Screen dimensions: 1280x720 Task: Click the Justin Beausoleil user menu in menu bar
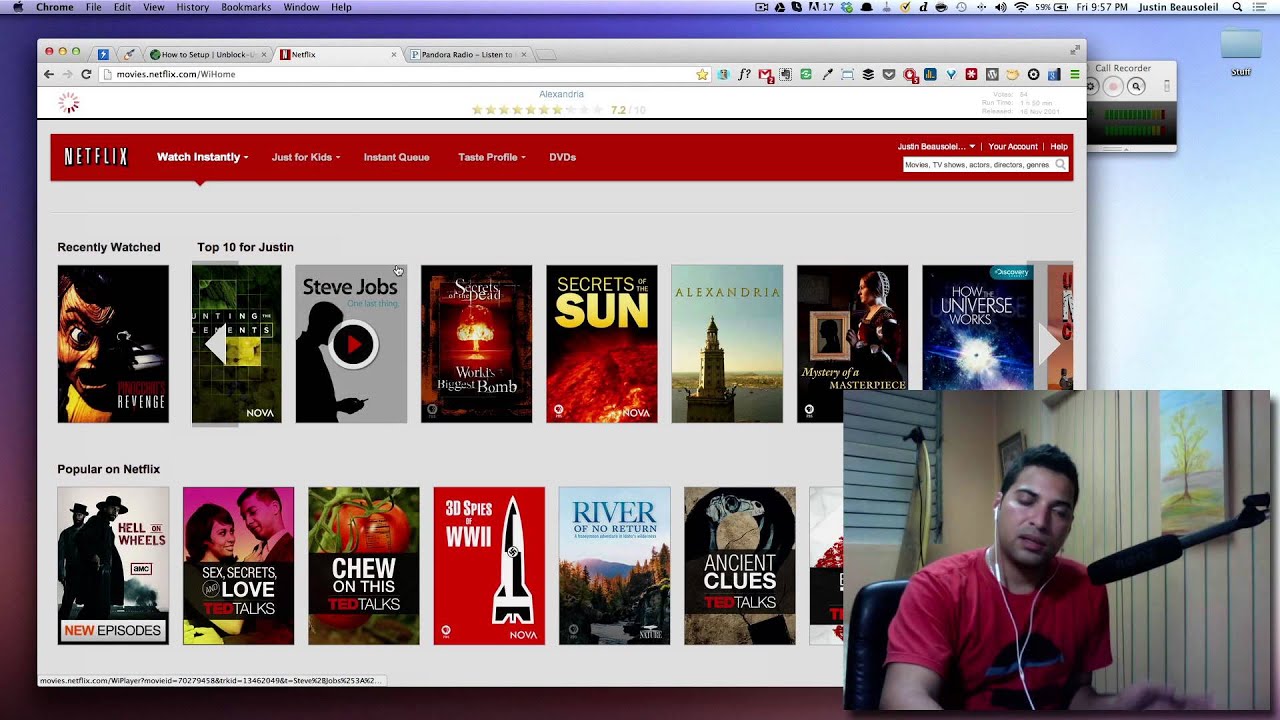coord(1180,7)
